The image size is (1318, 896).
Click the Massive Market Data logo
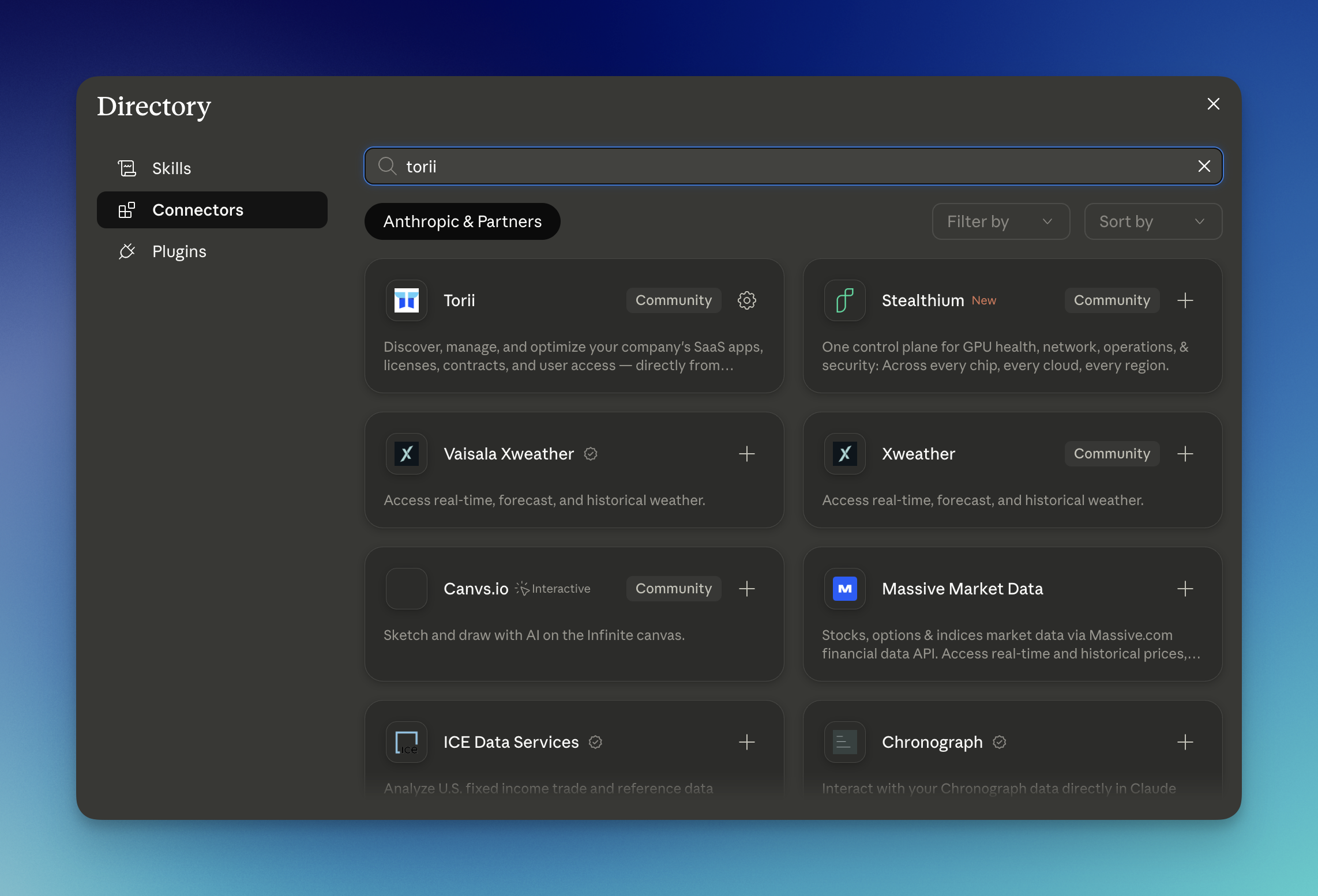pos(845,589)
